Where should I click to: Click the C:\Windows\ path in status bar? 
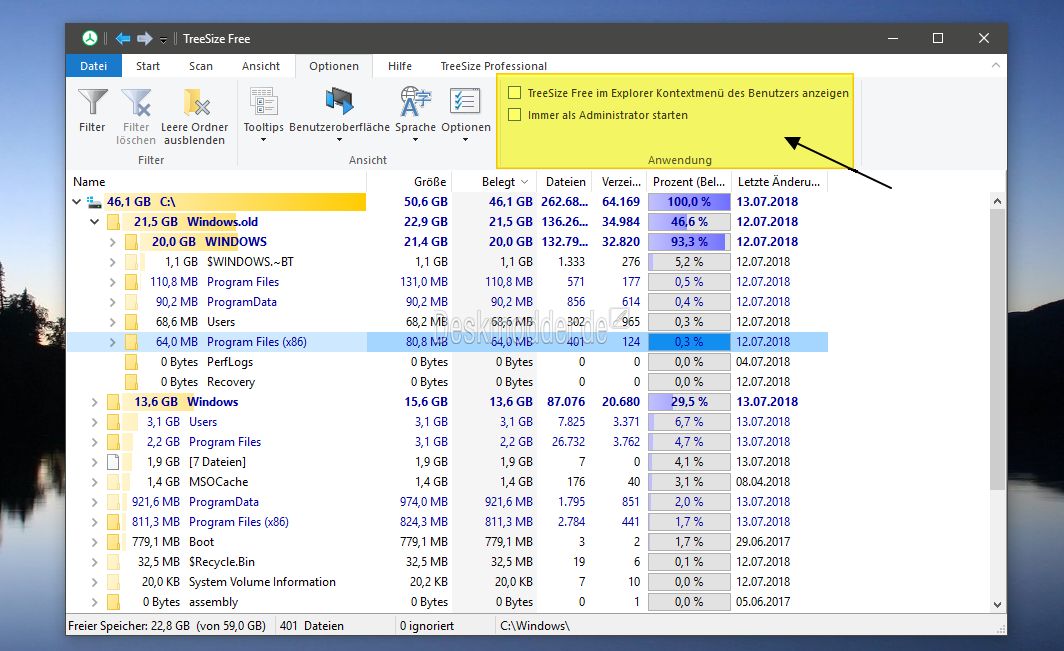[535, 626]
